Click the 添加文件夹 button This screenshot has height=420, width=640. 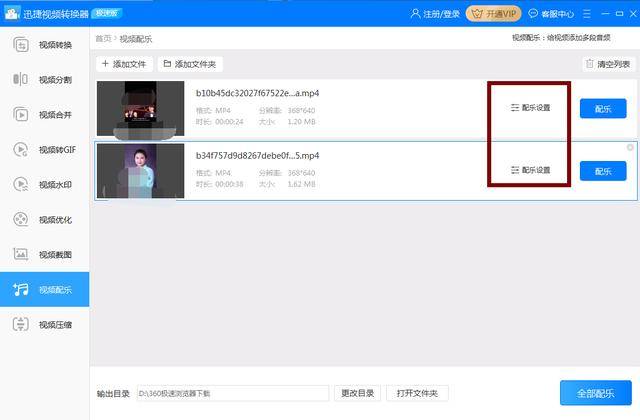(190, 64)
